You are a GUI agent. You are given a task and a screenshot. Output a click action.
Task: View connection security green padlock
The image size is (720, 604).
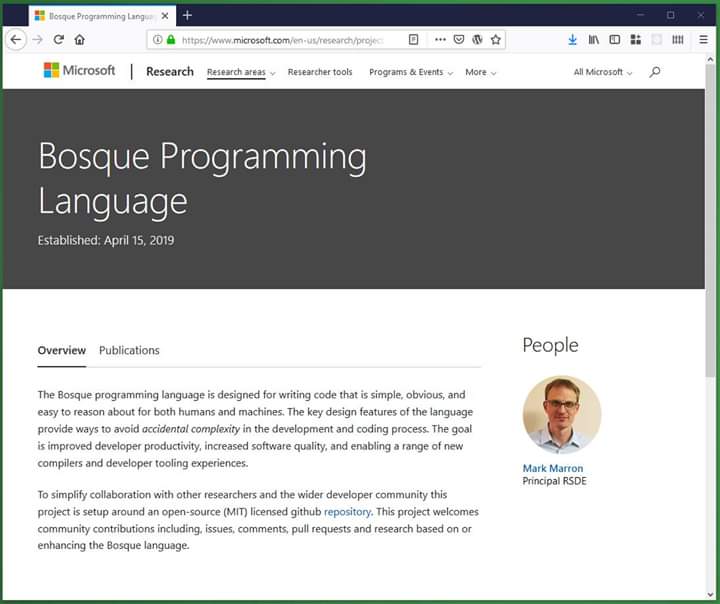point(171,40)
